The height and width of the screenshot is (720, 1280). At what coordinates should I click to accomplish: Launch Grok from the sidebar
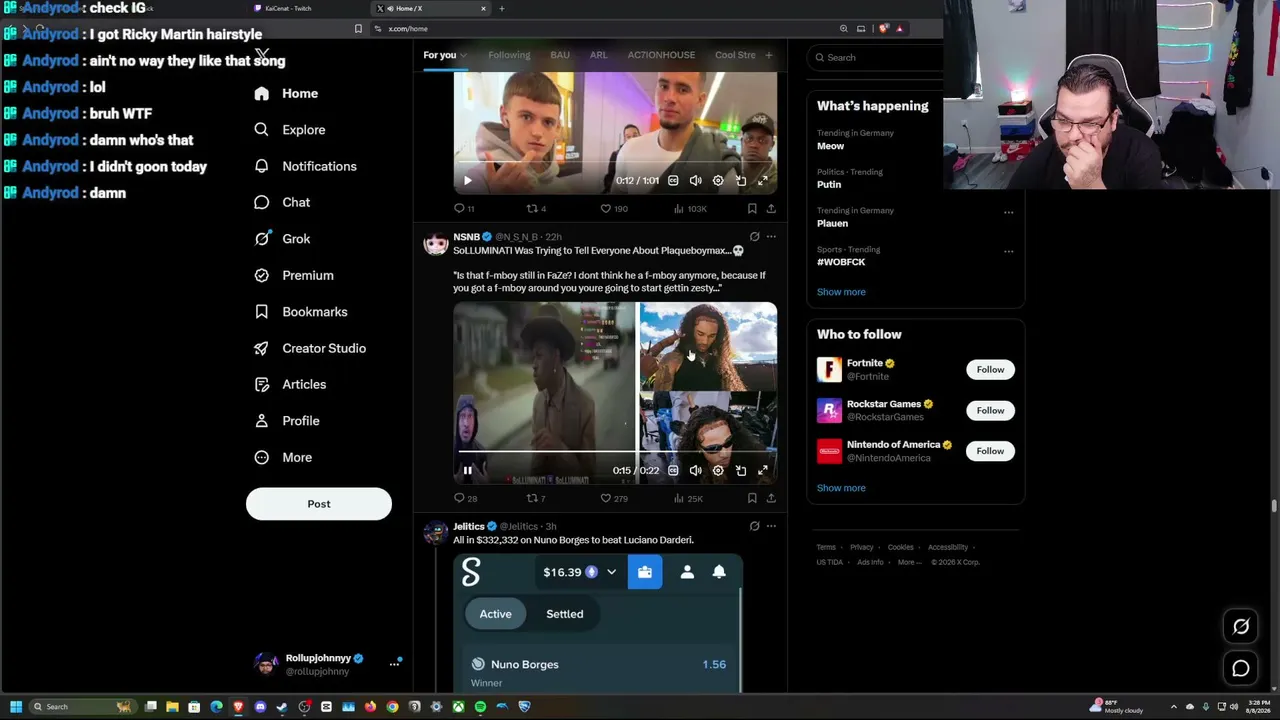click(282, 239)
